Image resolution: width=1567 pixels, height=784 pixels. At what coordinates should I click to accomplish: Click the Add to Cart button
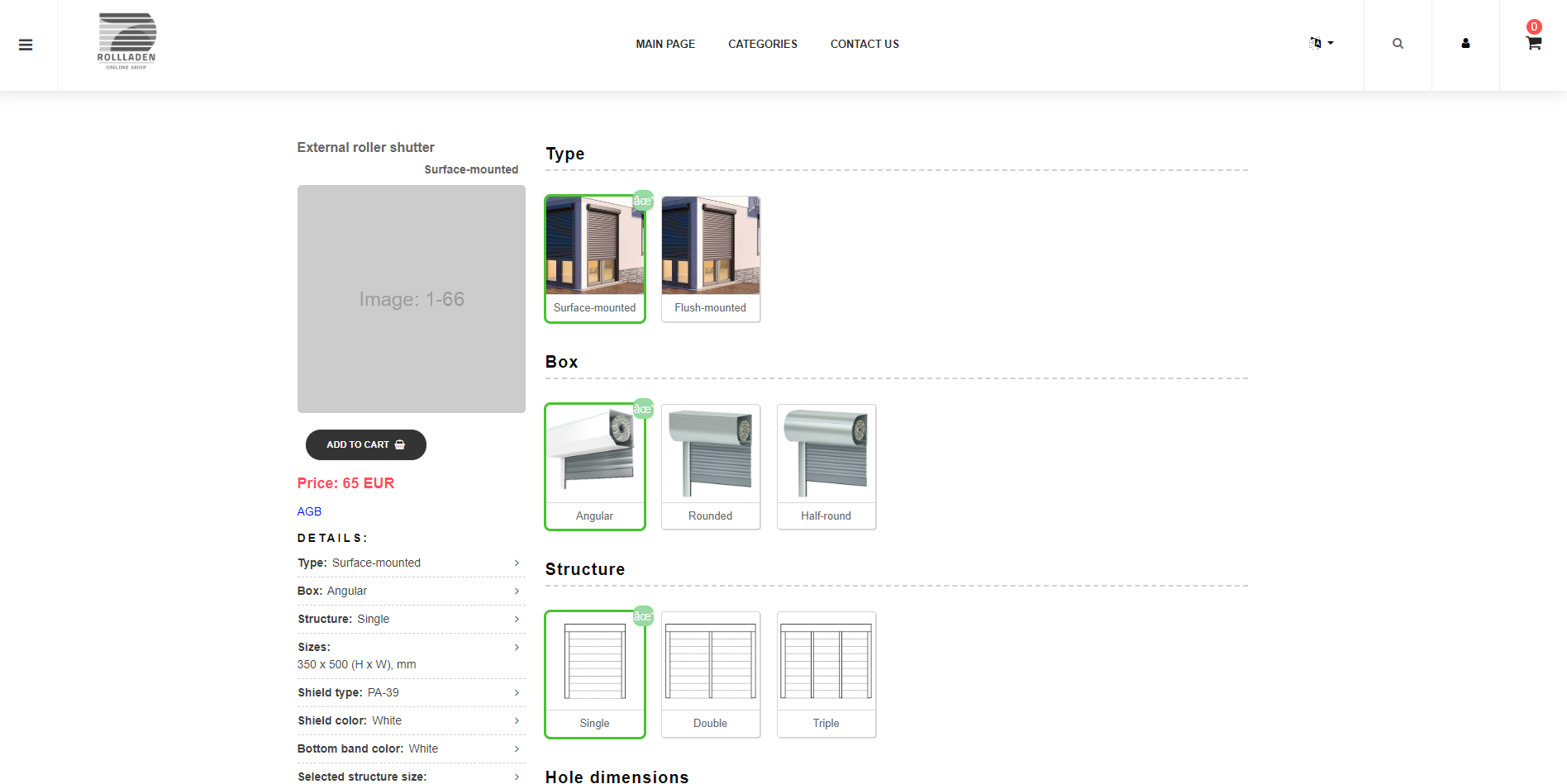[365, 444]
